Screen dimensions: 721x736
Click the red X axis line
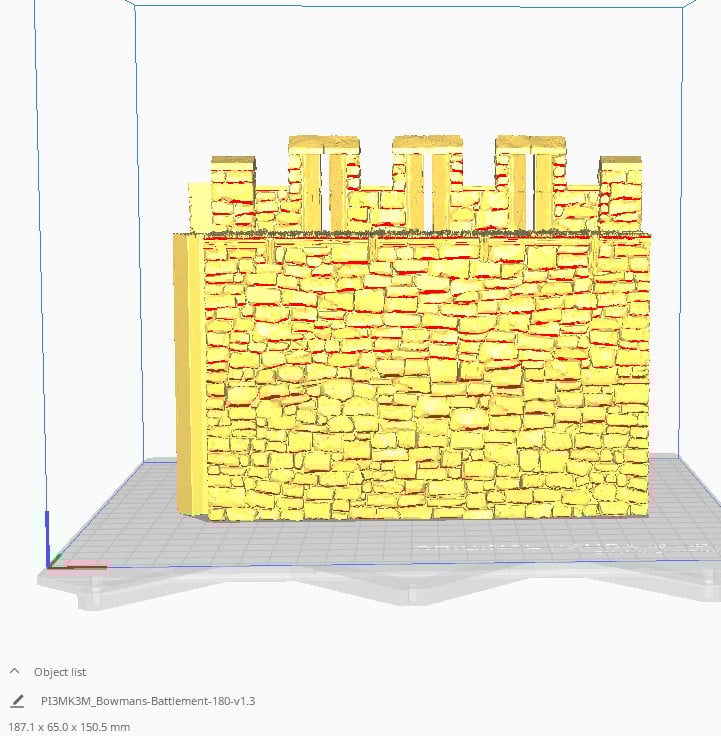[78, 567]
